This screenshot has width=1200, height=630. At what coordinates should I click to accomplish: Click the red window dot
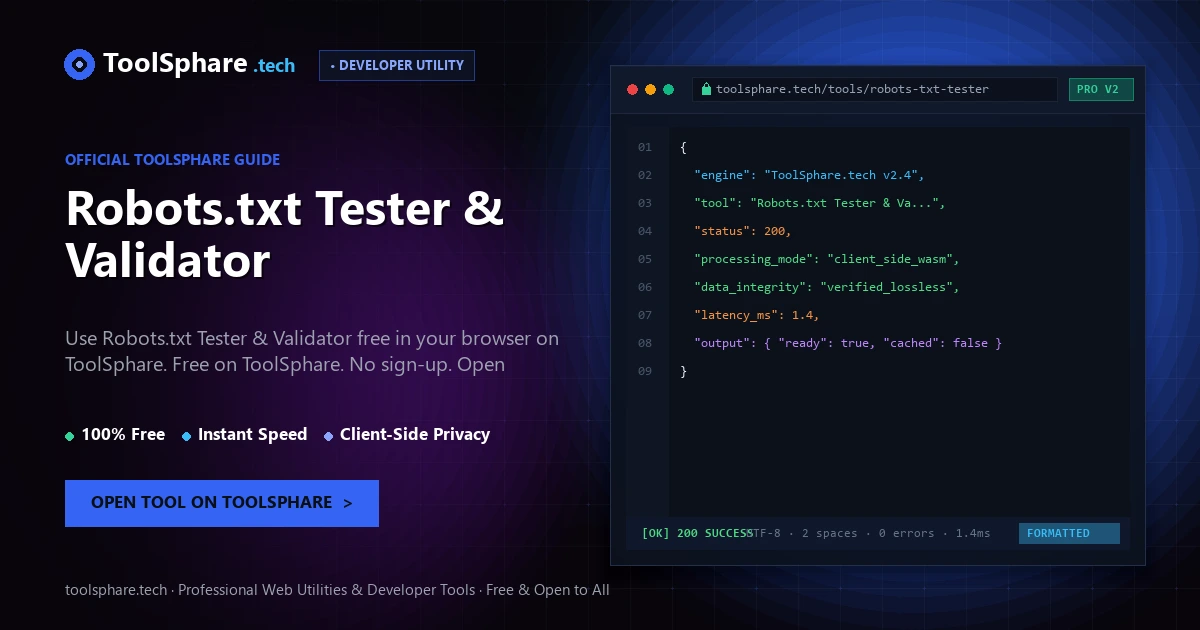[632, 89]
